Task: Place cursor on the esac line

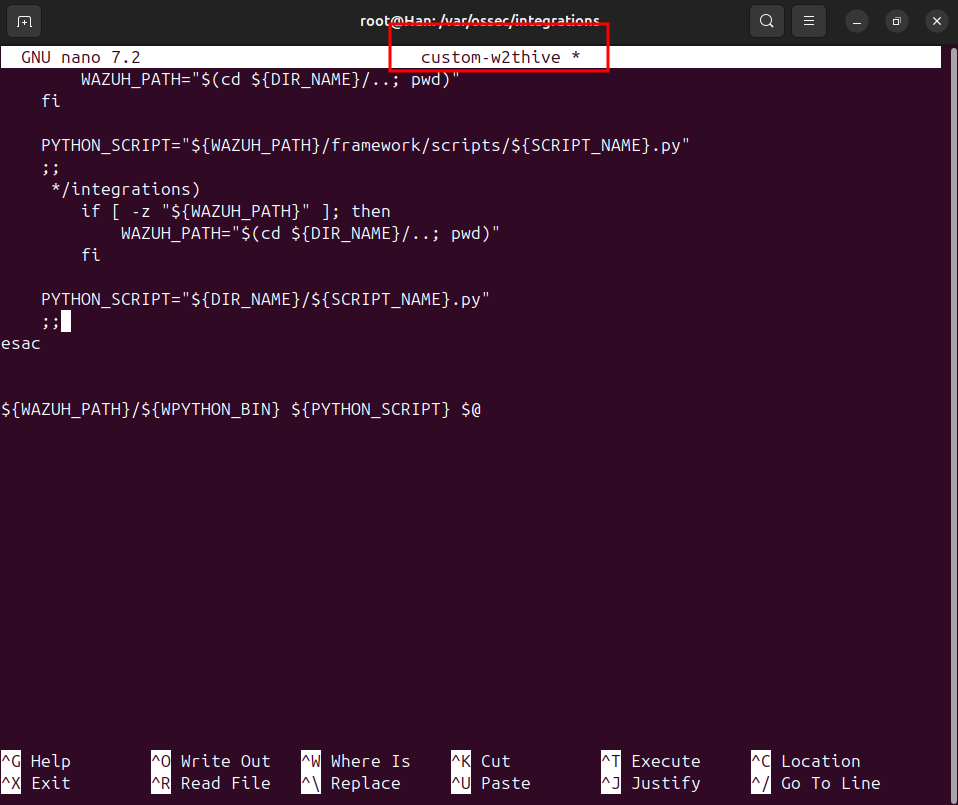Action: click(21, 343)
